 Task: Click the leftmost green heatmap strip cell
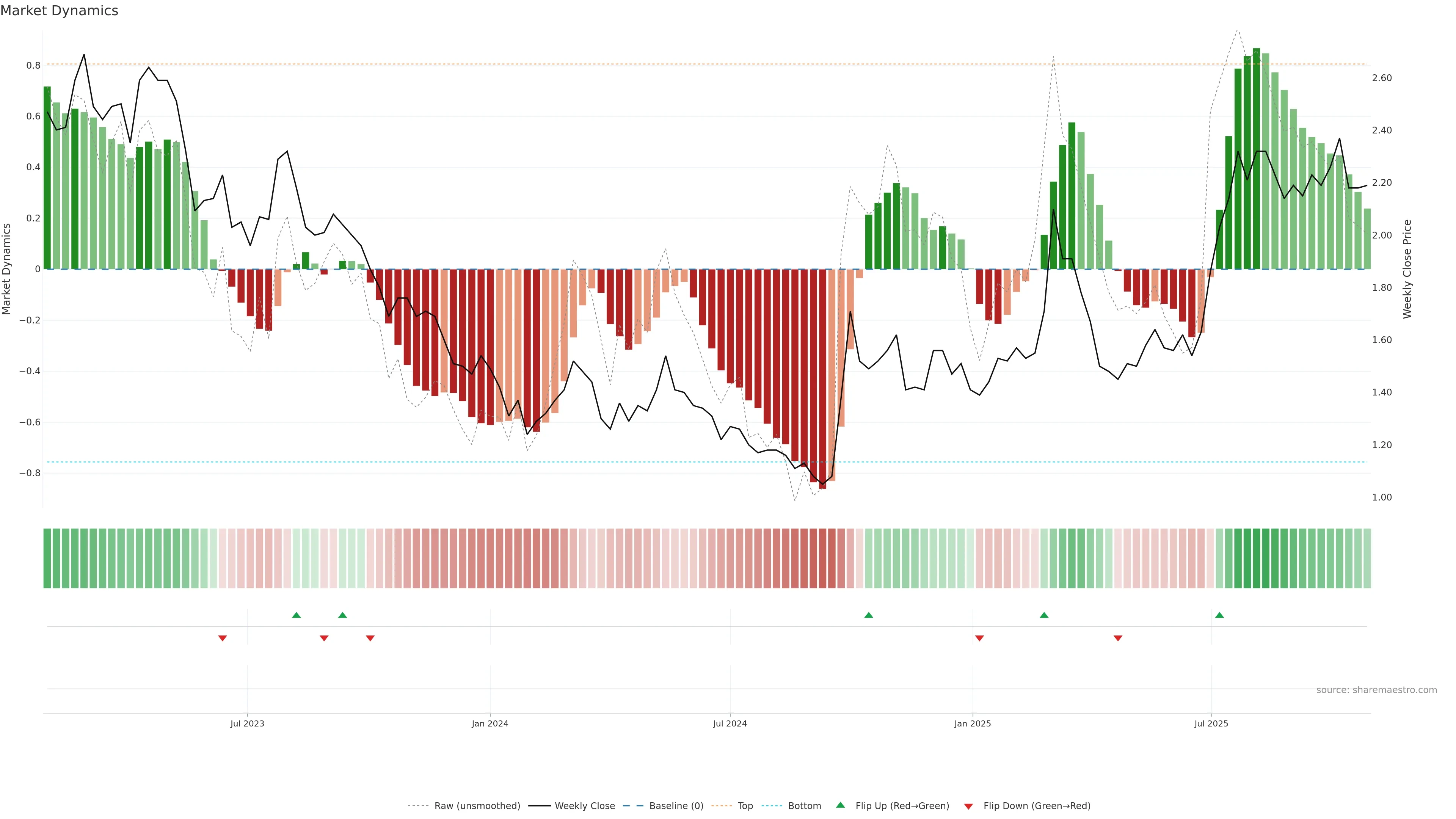pyautogui.click(x=47, y=559)
